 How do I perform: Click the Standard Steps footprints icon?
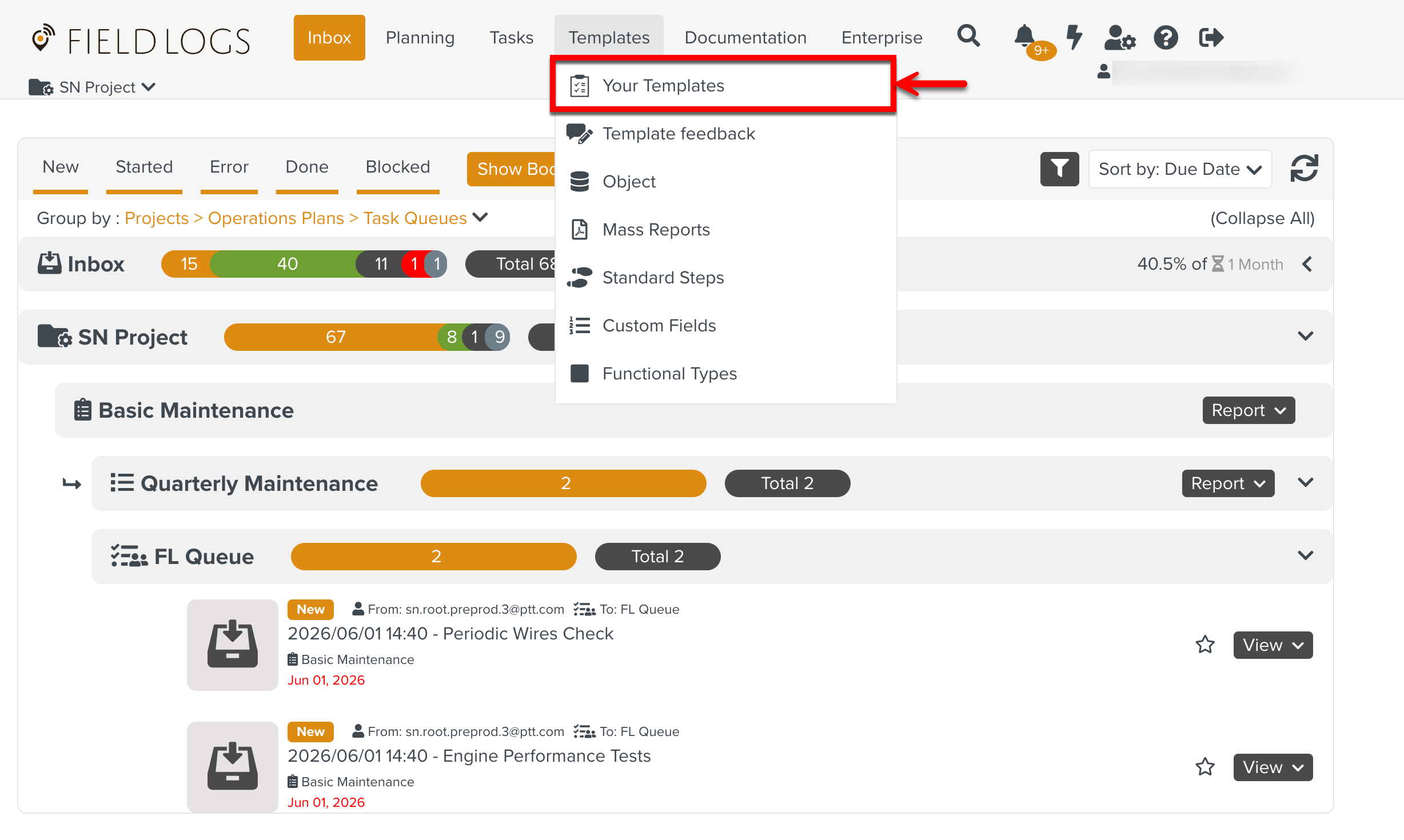coord(580,278)
